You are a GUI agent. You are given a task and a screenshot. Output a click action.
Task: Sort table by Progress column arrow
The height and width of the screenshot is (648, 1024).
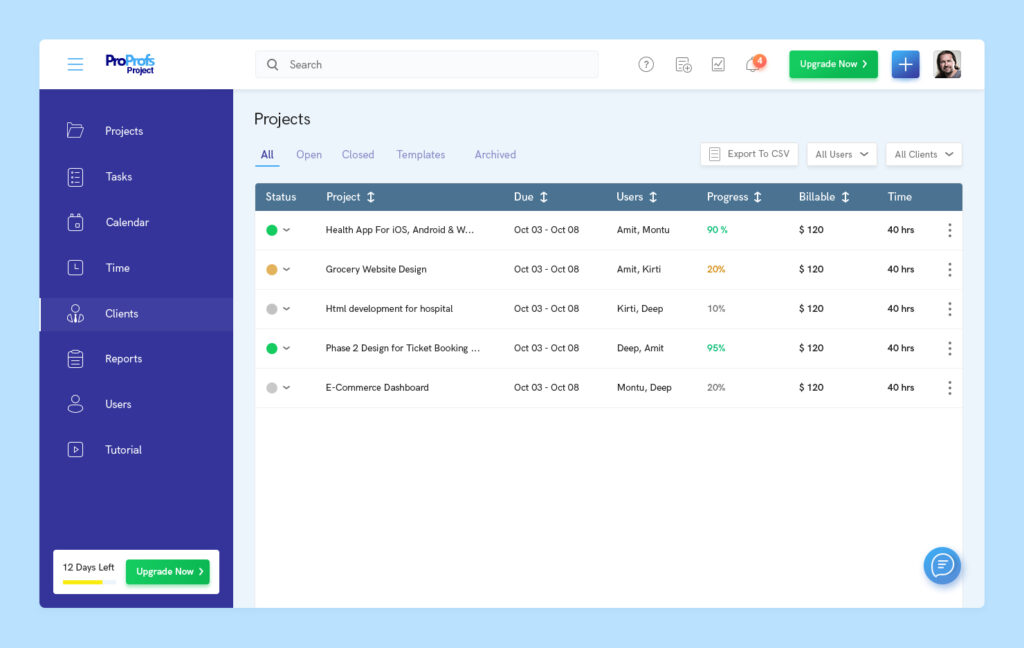click(x=758, y=197)
